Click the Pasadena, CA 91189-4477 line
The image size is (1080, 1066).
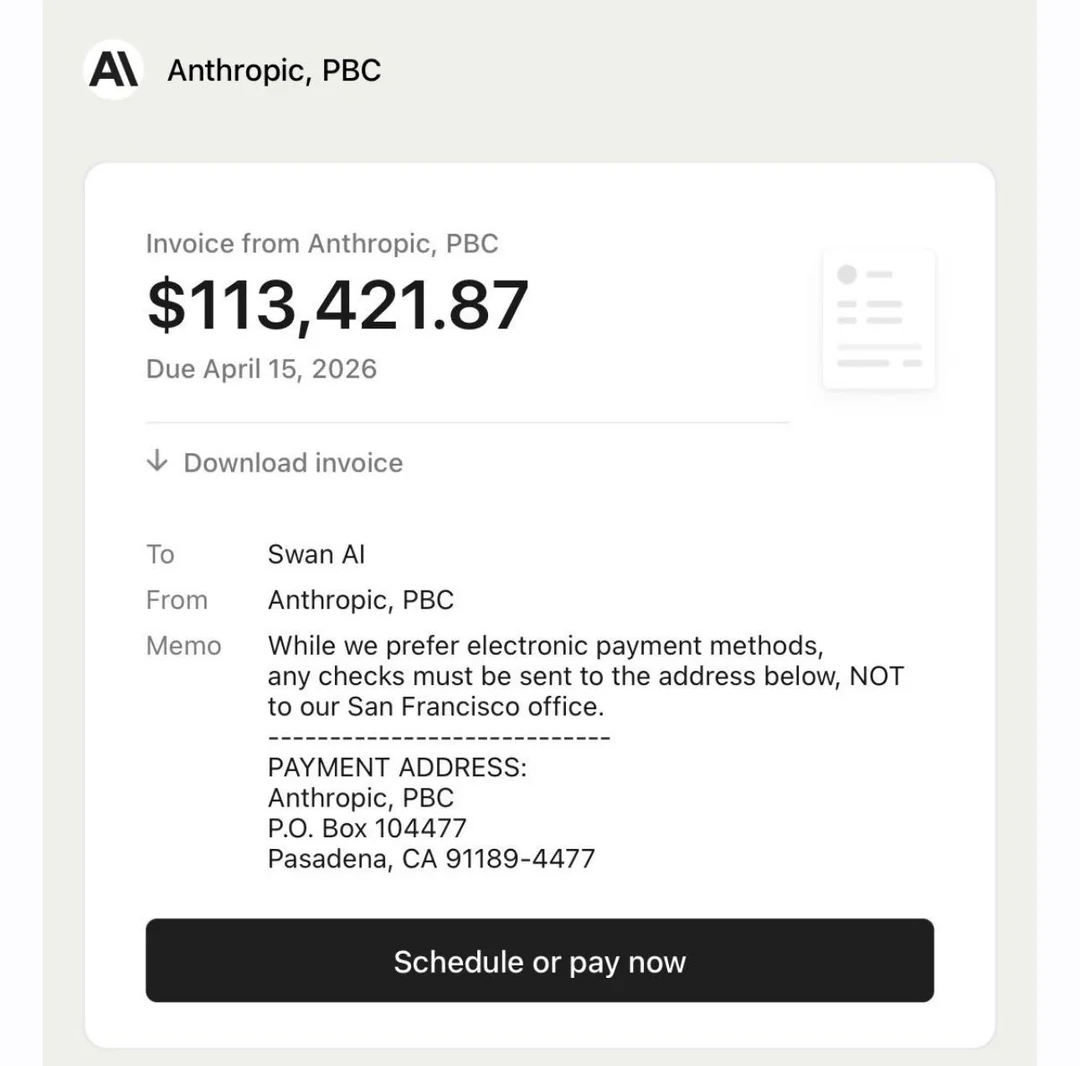[431, 859]
